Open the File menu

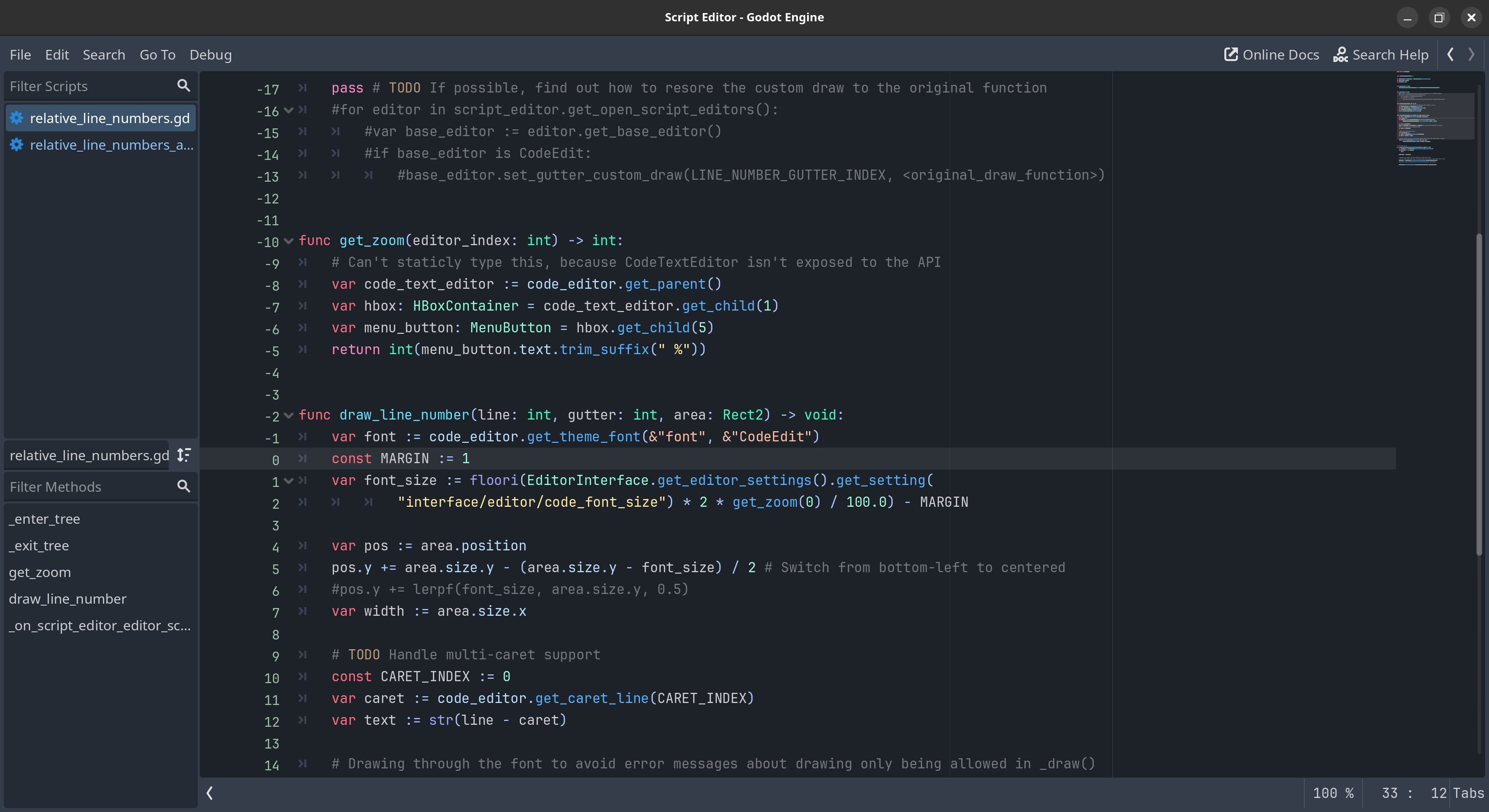20,54
